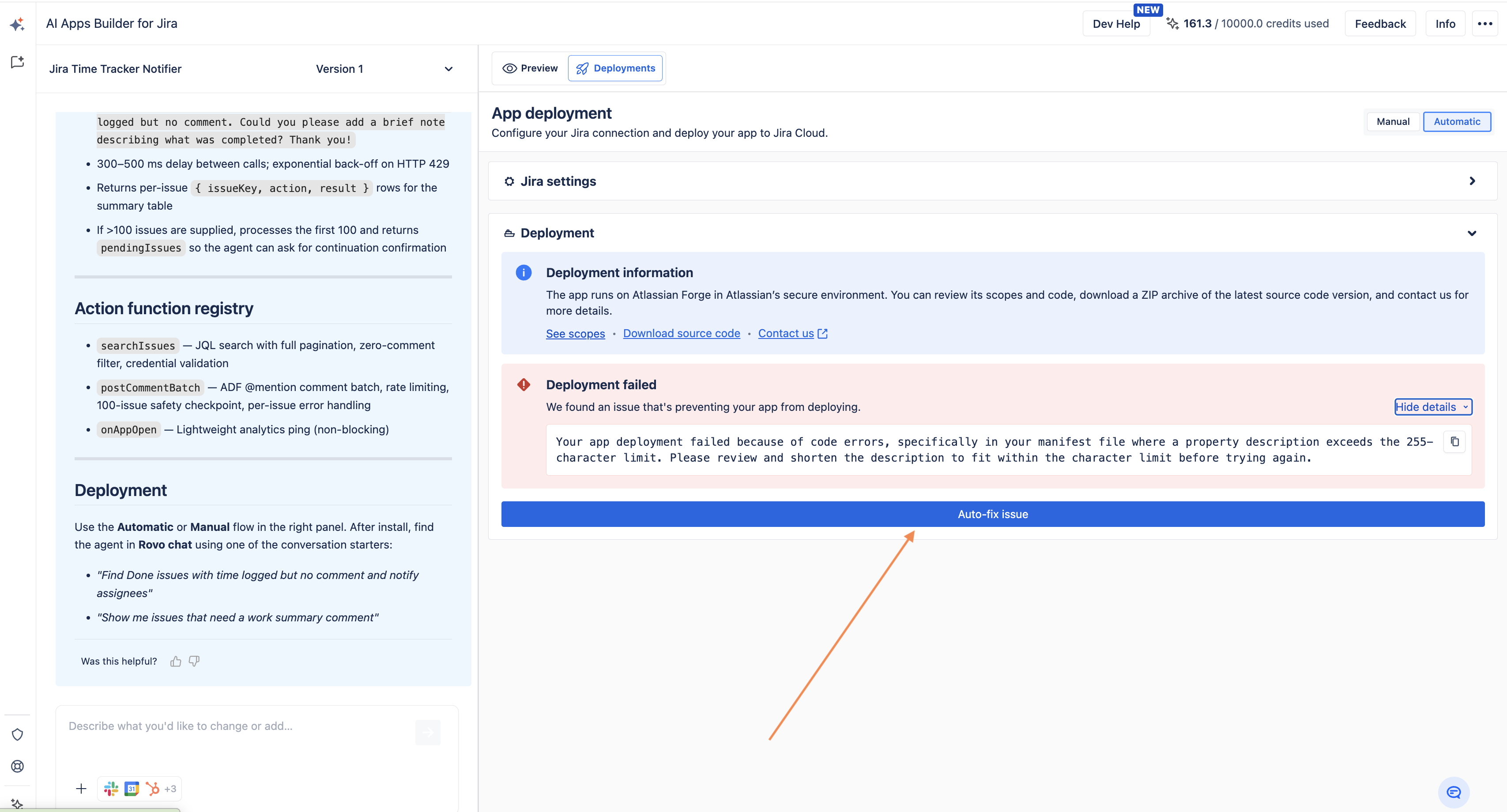Click the 'Show me issues' conversation starter

click(237, 617)
